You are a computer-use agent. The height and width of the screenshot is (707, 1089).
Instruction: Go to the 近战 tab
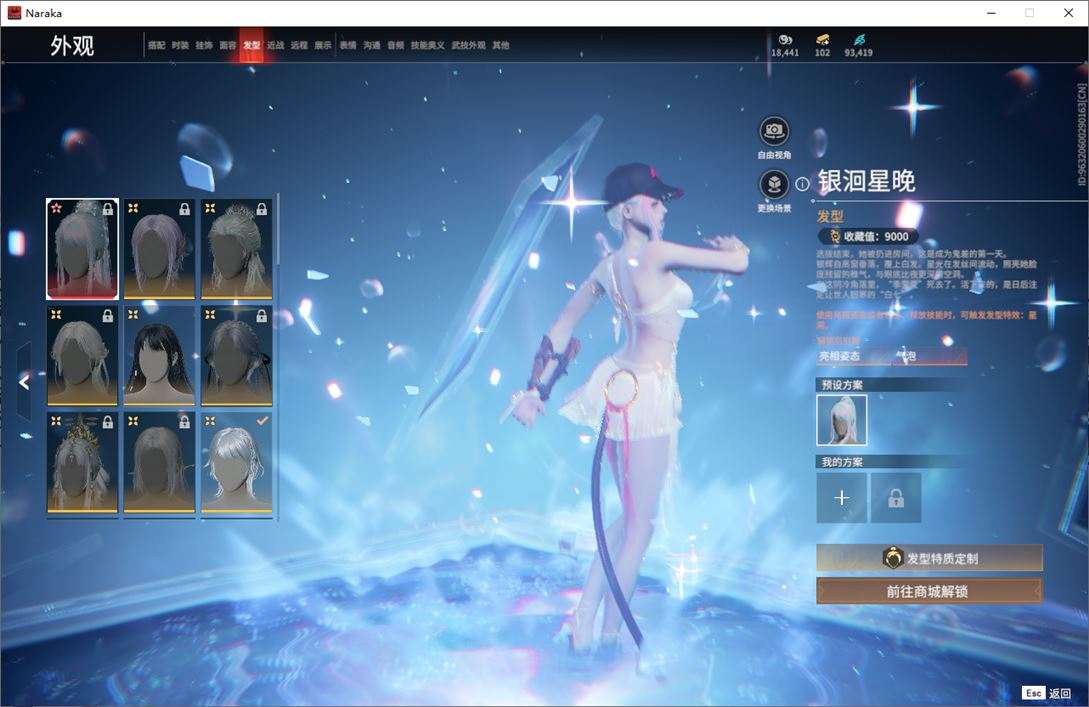tap(276, 45)
